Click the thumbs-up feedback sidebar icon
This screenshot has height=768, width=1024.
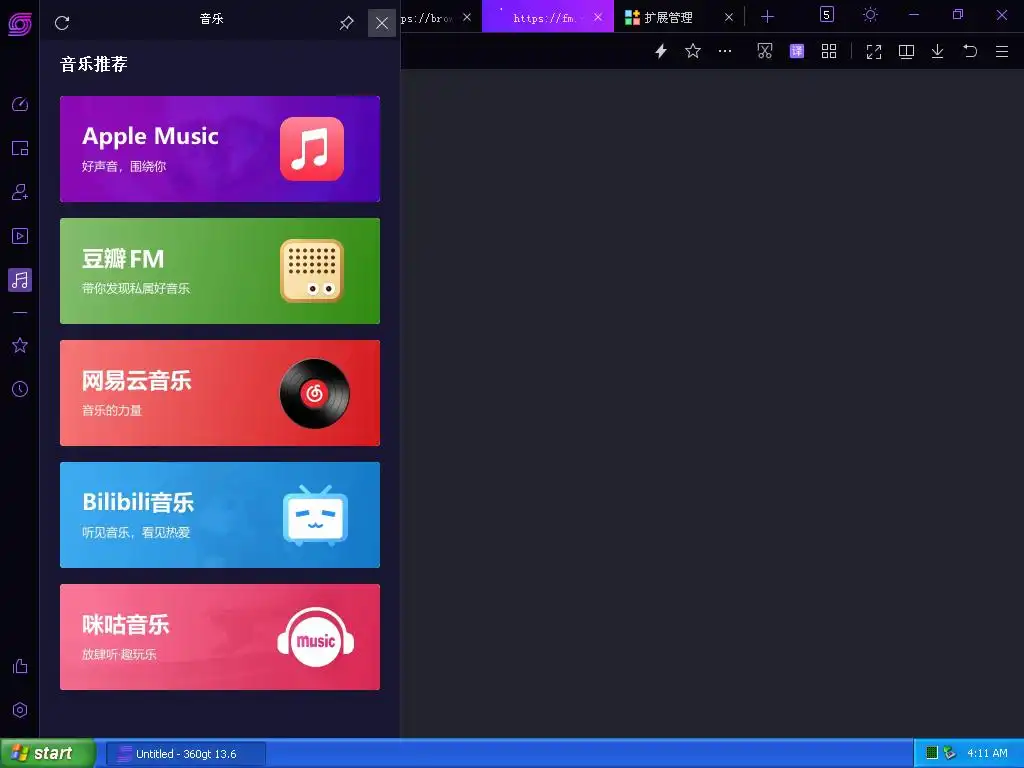(20, 666)
